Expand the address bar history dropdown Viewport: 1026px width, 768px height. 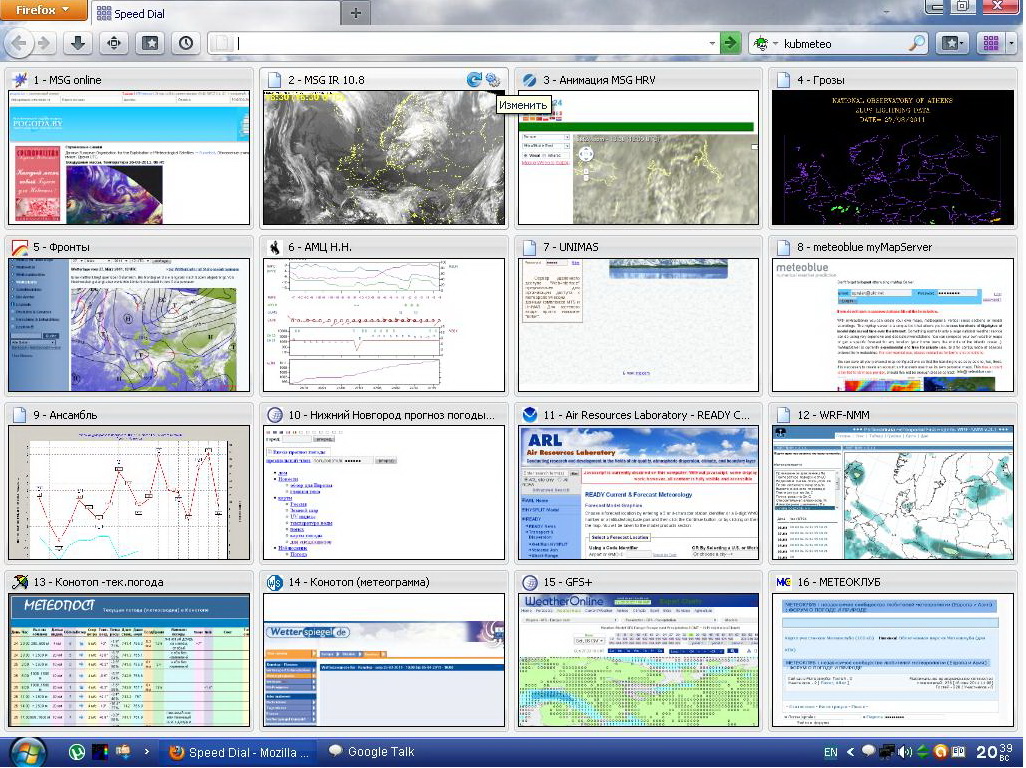[x=712, y=43]
